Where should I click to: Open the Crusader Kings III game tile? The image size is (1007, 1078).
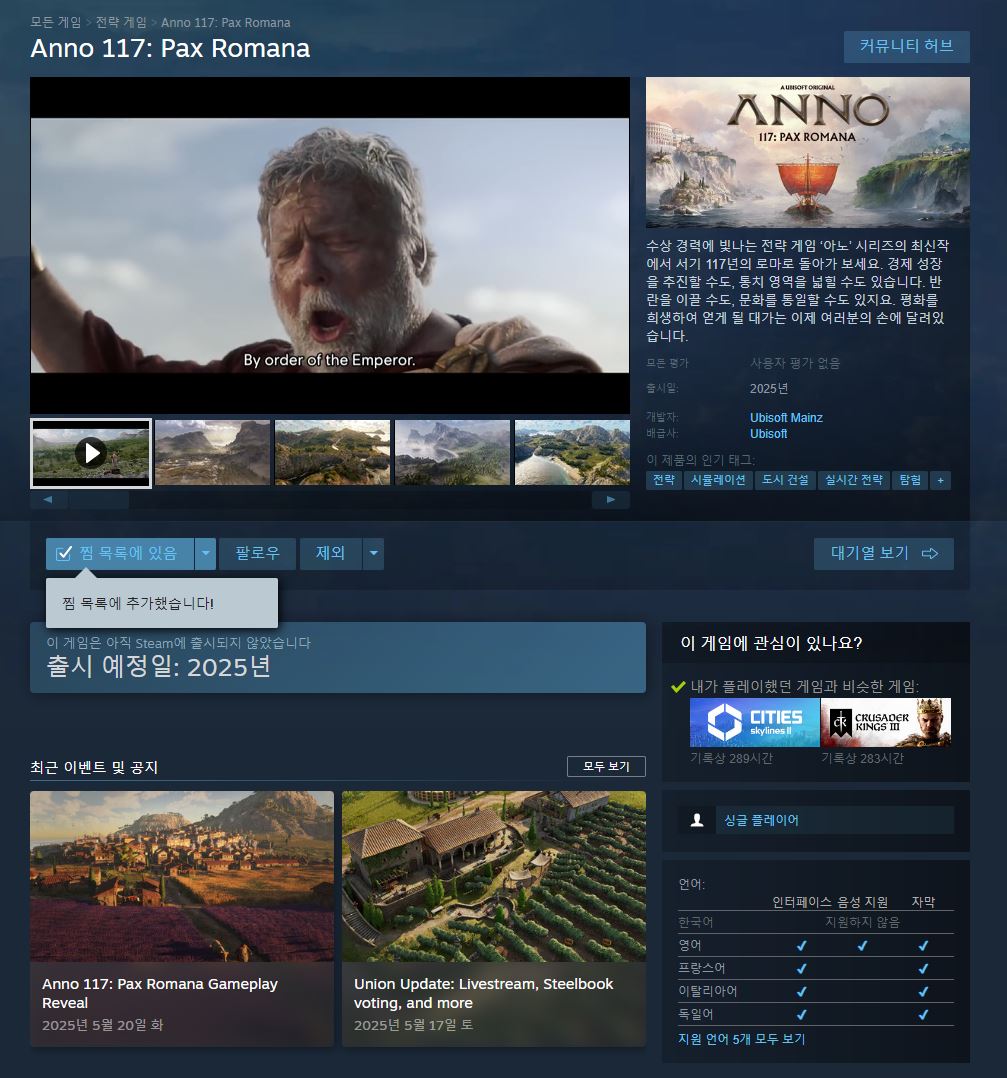coord(886,723)
